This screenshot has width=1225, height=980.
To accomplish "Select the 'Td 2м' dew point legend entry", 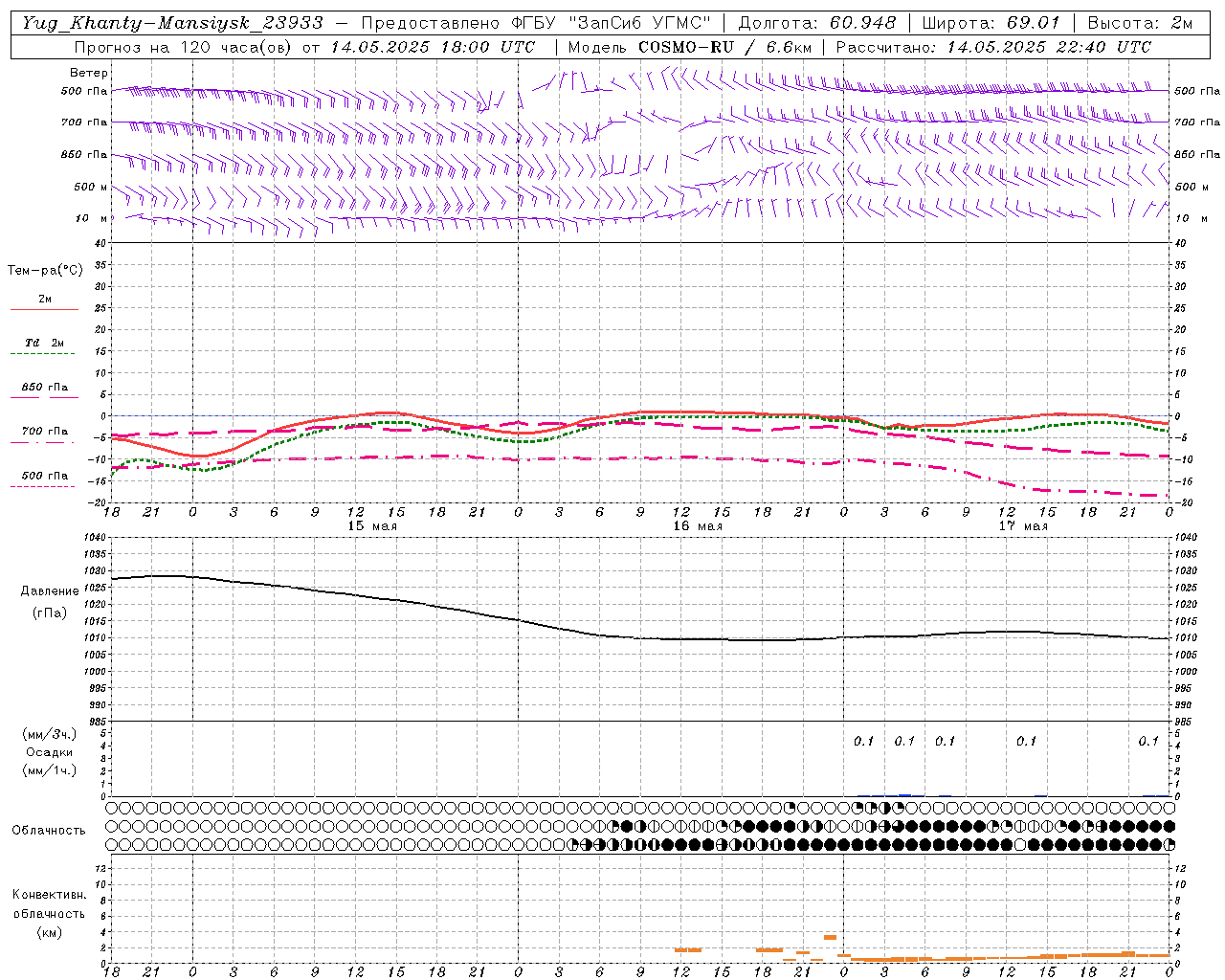I will pyautogui.click(x=44, y=343).
